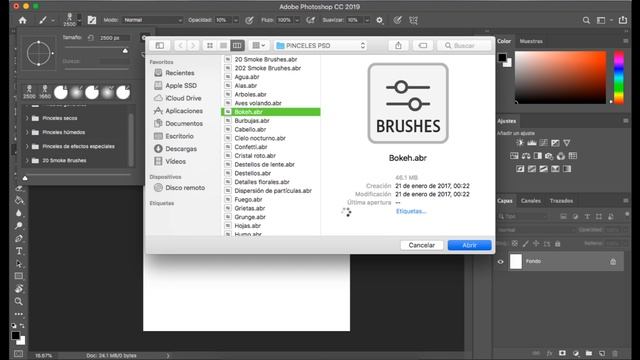Click the Cancelar button

point(422,245)
